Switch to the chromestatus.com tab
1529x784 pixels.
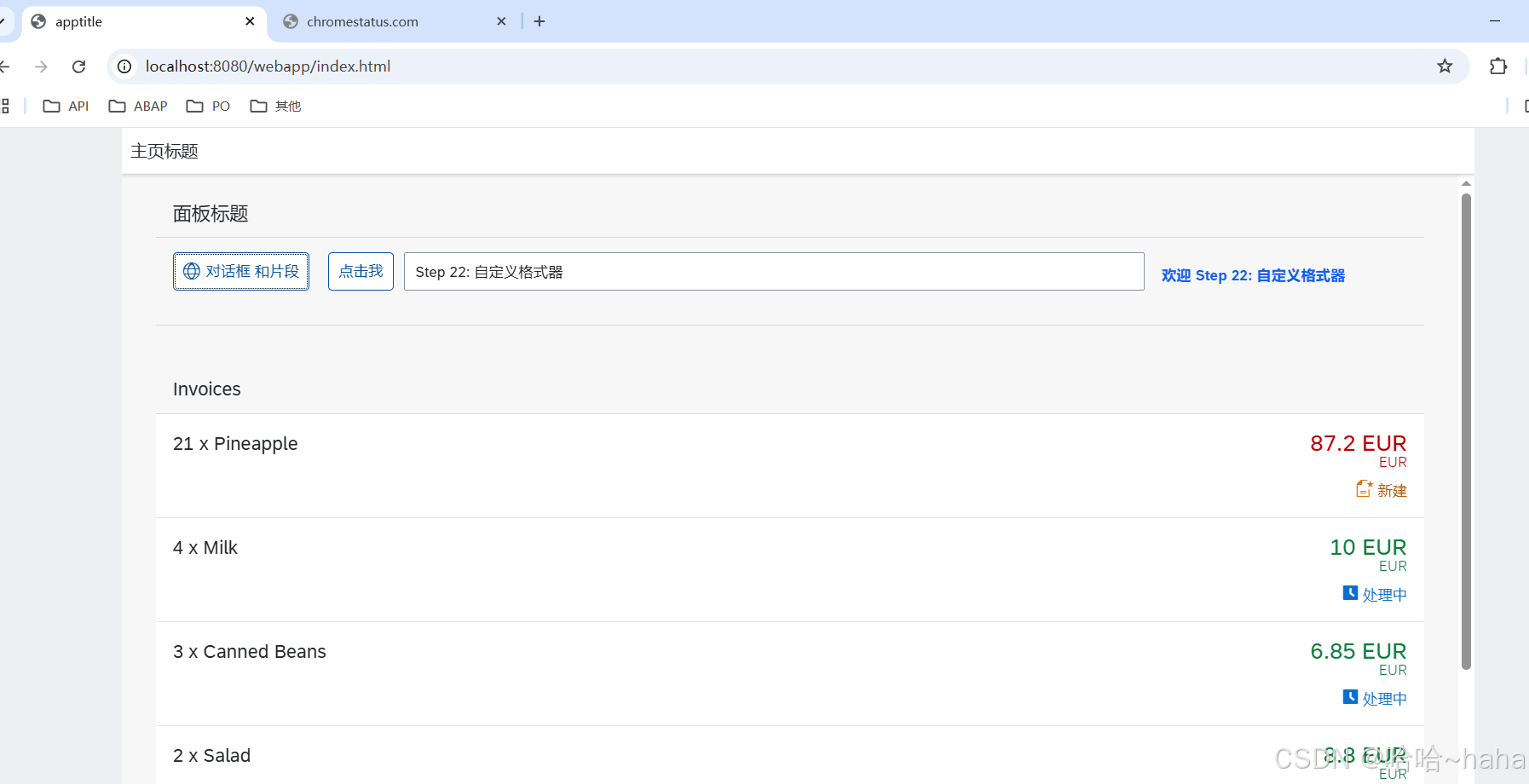pyautogui.click(x=362, y=21)
